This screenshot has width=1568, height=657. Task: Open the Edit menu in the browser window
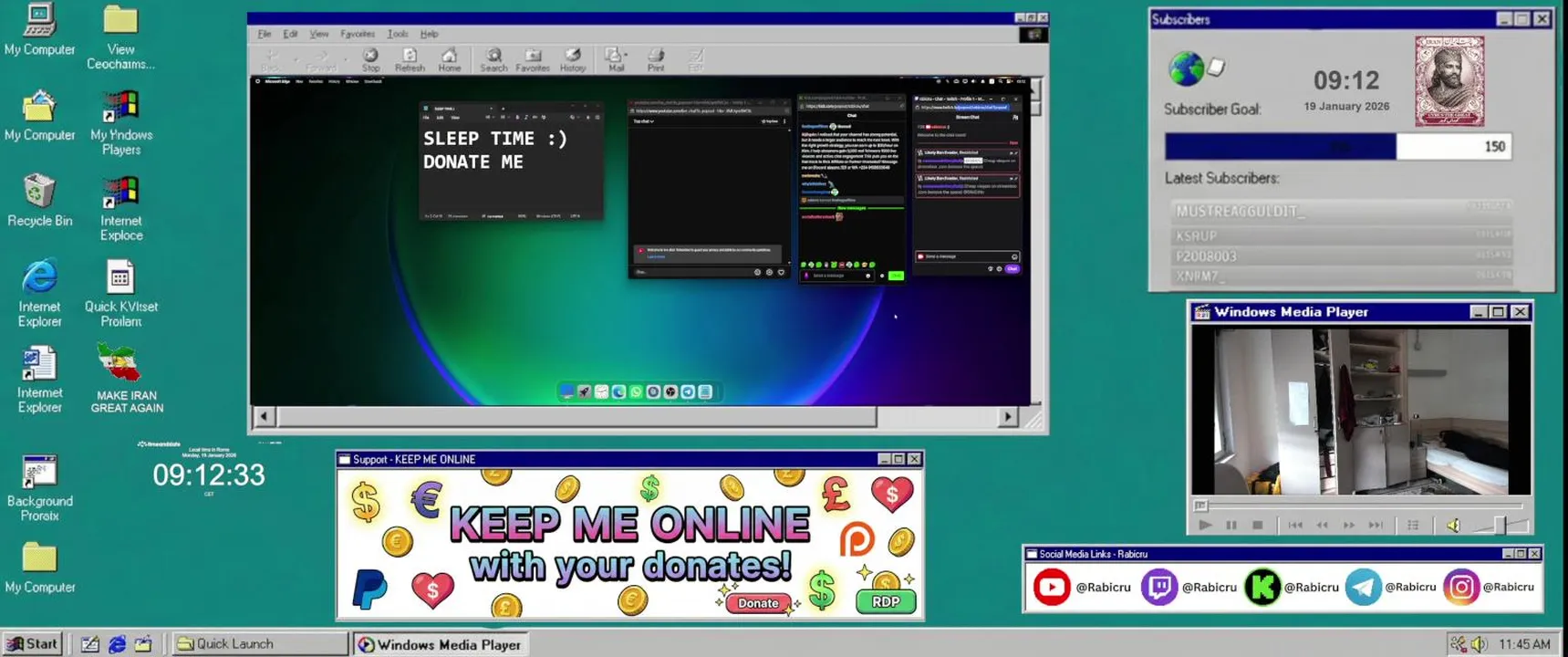(x=290, y=34)
